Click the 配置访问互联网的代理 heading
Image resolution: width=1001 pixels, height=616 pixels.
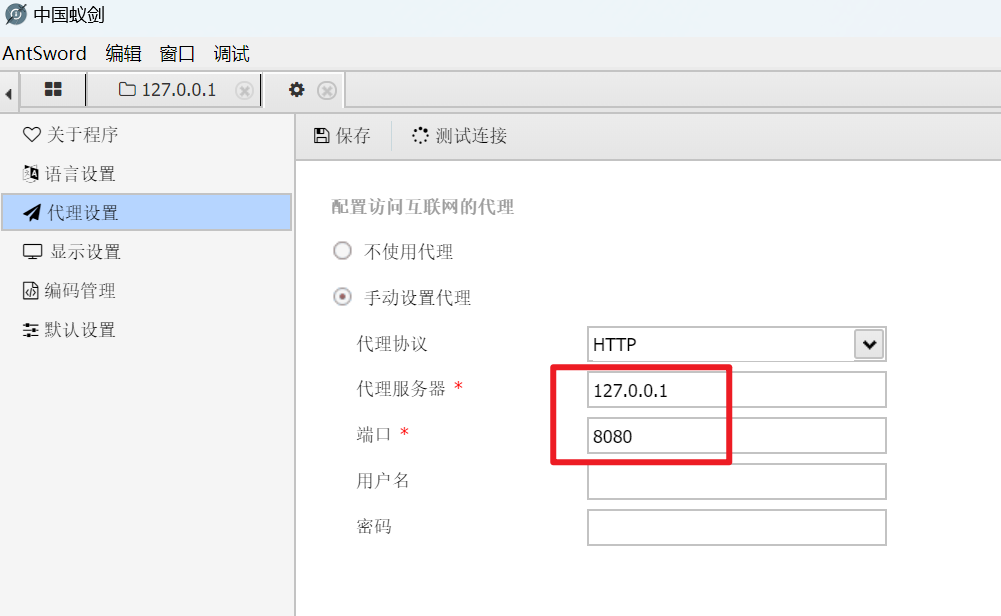coord(423,207)
